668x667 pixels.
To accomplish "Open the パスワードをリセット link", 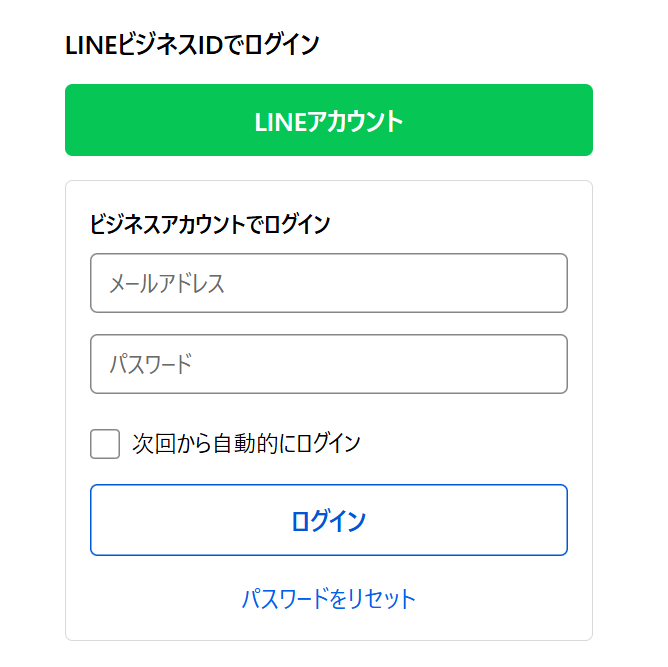I will click(x=328, y=599).
